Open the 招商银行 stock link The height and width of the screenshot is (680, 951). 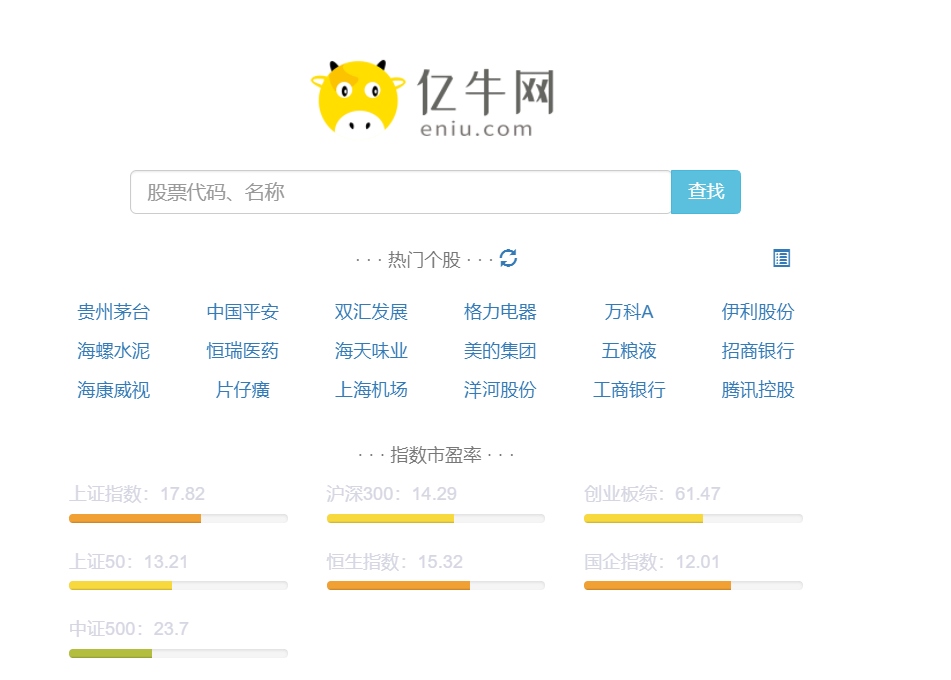pos(758,351)
